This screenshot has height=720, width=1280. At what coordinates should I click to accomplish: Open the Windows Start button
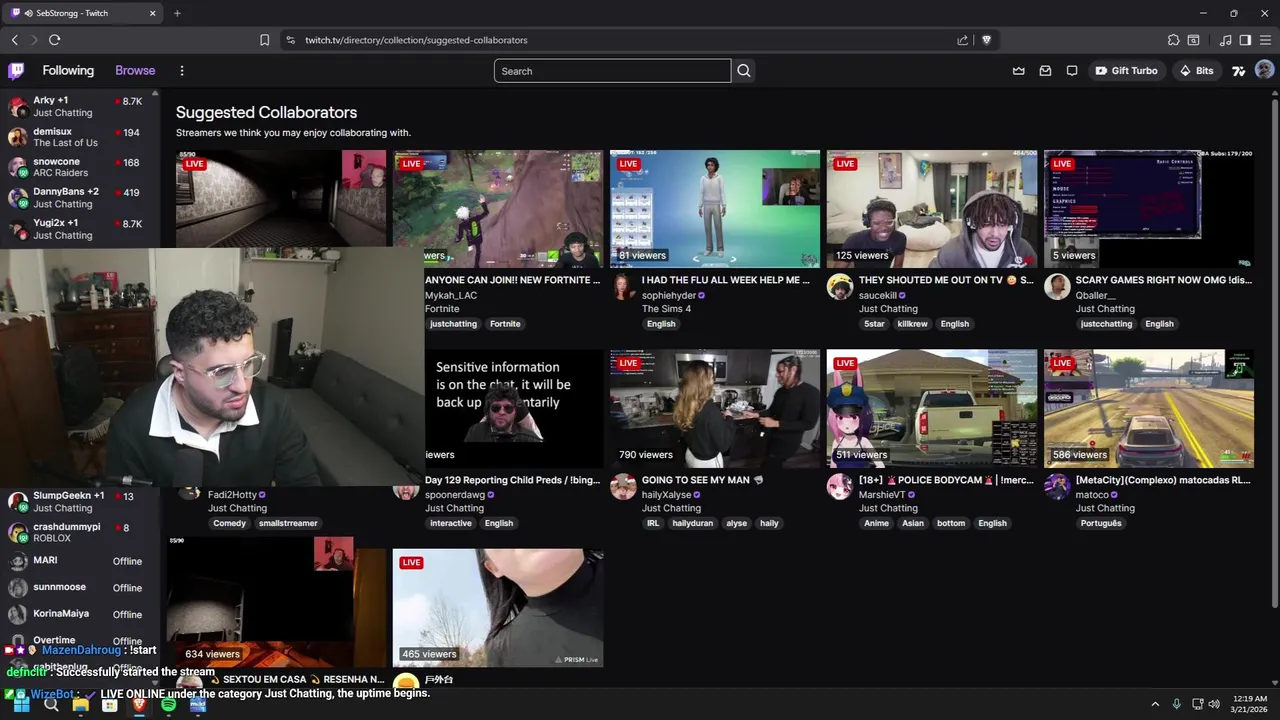pos(21,705)
